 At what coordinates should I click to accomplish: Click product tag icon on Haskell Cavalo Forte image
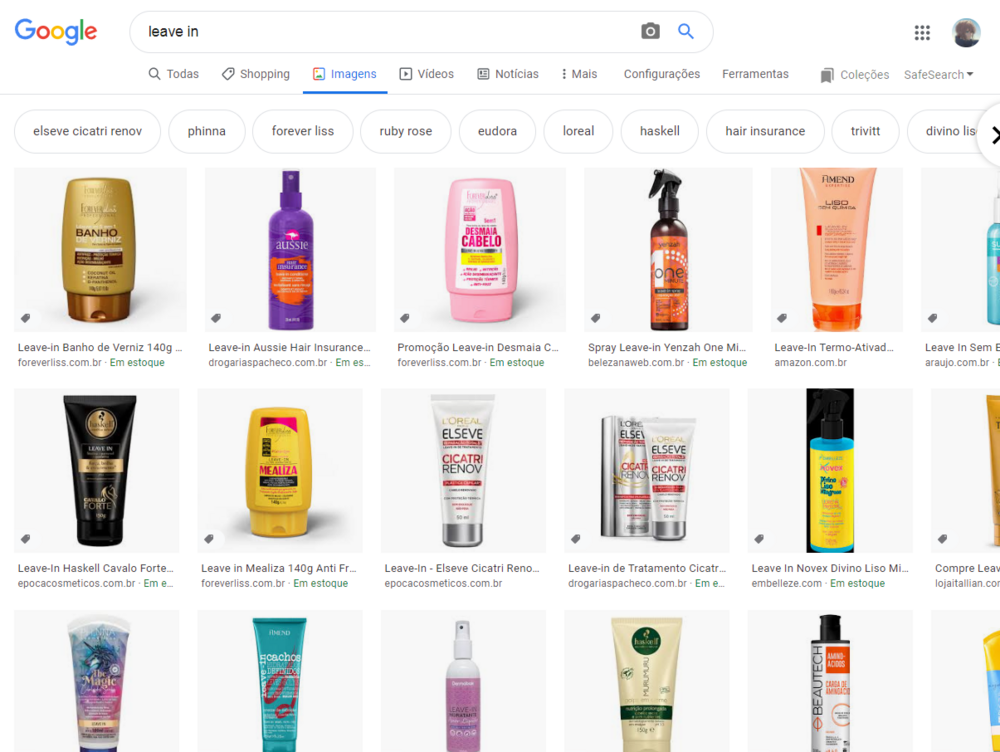point(26,539)
